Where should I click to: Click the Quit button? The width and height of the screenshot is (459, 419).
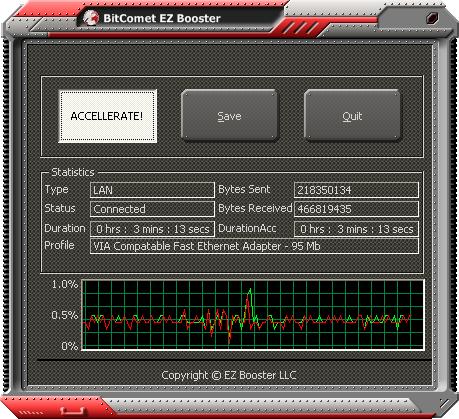coord(352,116)
